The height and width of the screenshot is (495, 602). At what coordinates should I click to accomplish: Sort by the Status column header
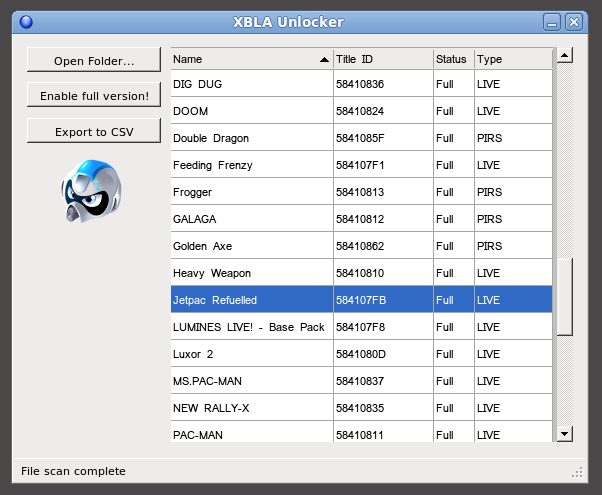pyautogui.click(x=454, y=59)
